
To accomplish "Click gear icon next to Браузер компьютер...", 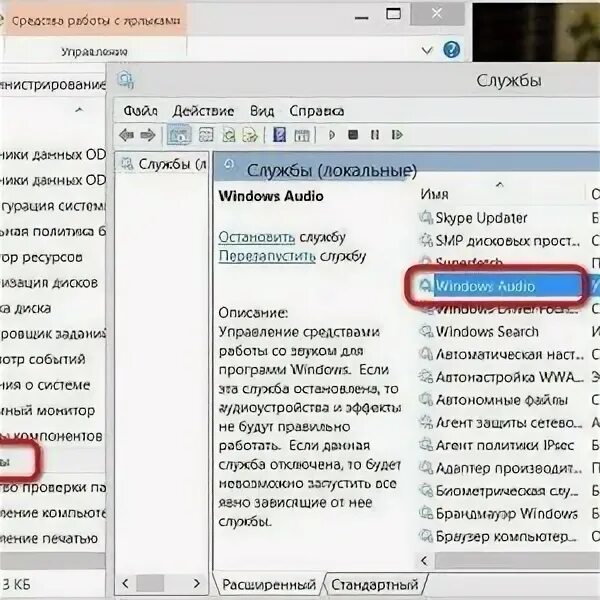I will [x=426, y=536].
